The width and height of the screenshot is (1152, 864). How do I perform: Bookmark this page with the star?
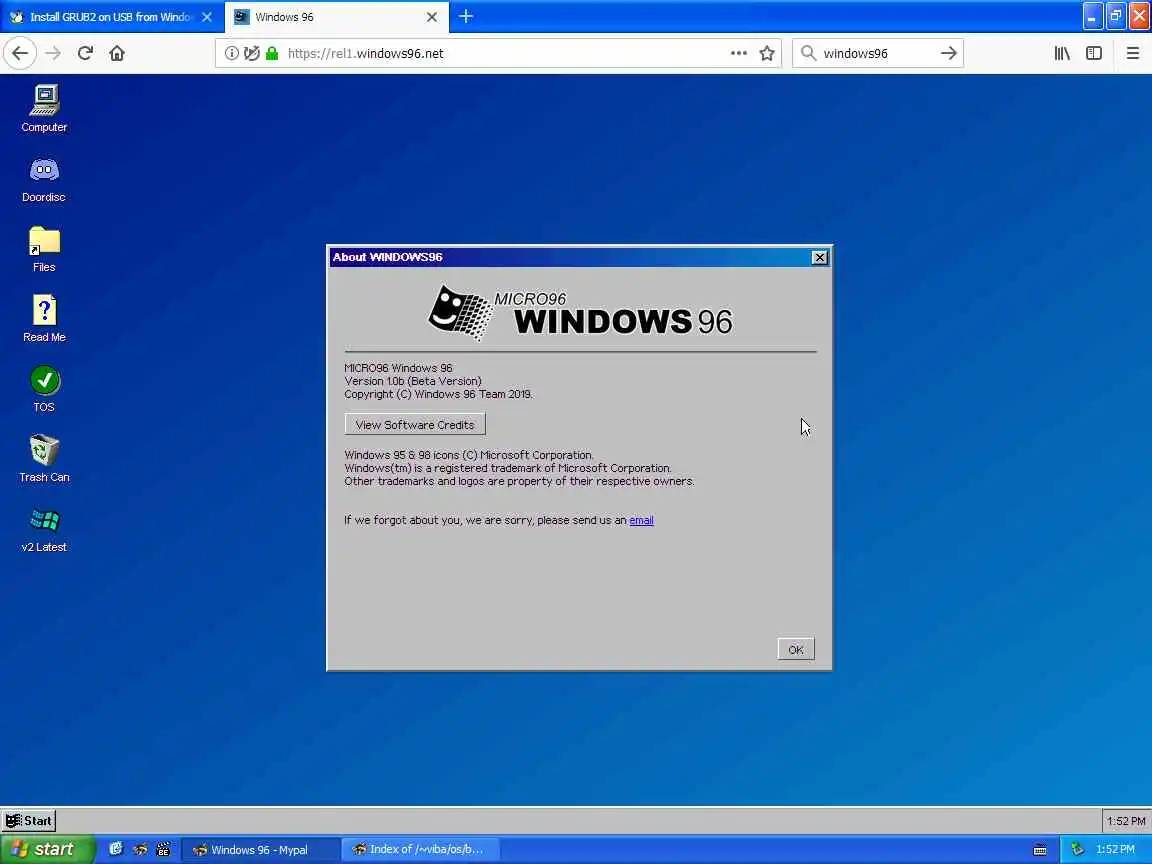[x=767, y=53]
